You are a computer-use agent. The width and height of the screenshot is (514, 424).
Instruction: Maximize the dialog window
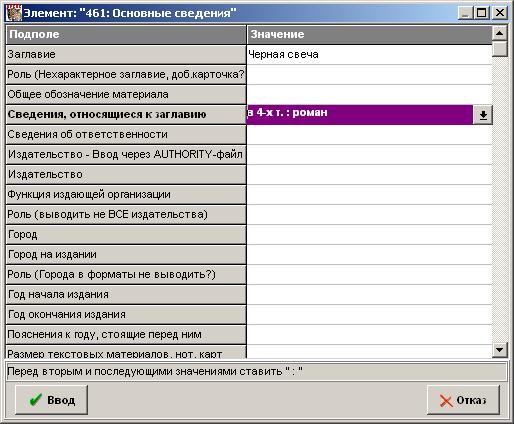pyautogui.click(x=481, y=13)
